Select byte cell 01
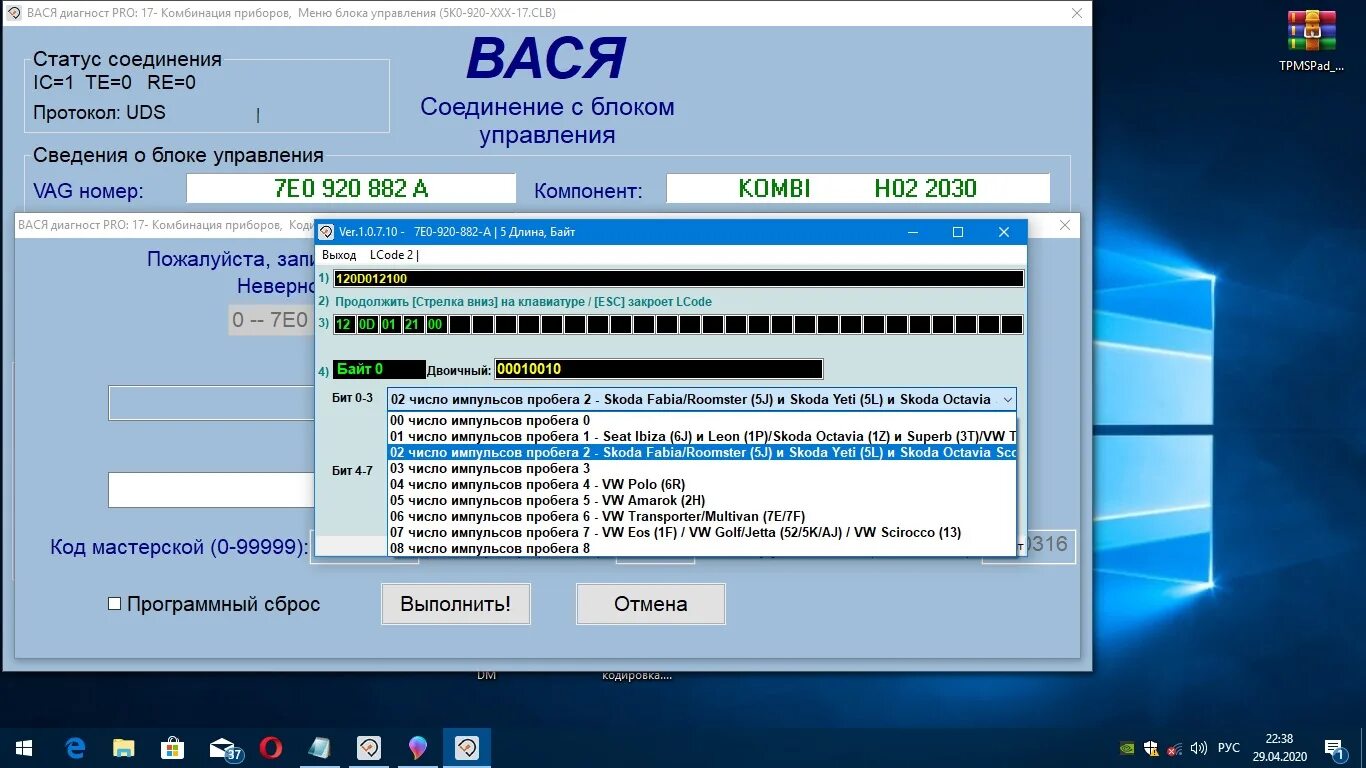Screen dimensions: 1366x768 point(390,325)
